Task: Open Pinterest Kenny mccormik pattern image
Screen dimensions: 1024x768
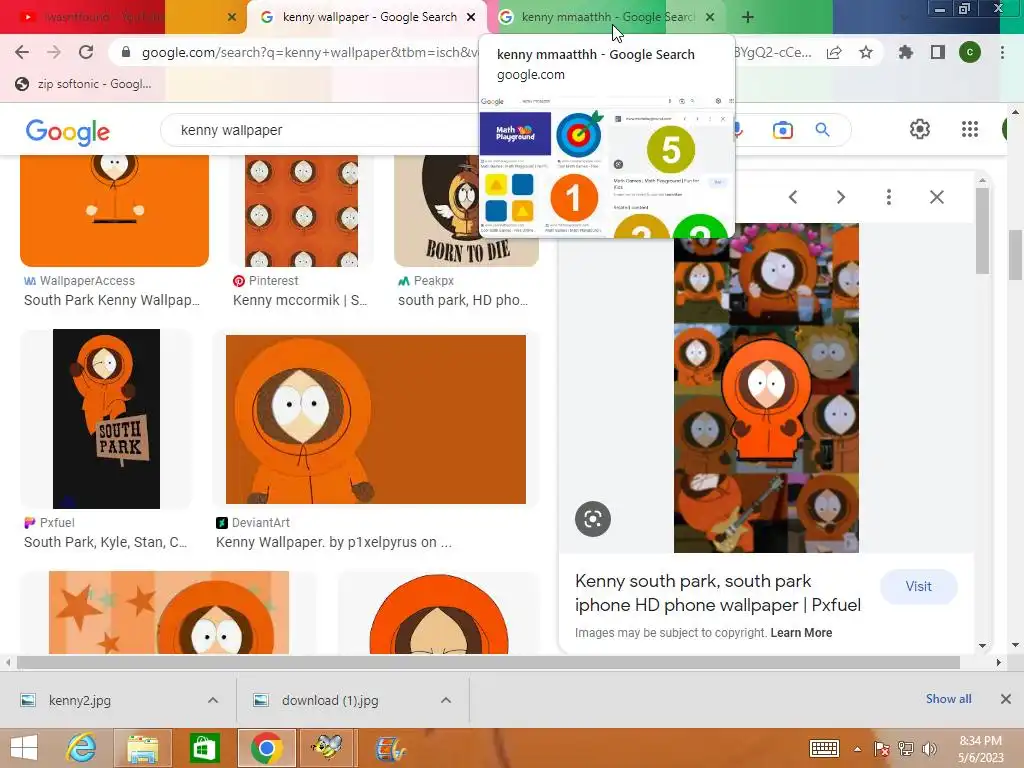Action: pyautogui.click(x=301, y=210)
